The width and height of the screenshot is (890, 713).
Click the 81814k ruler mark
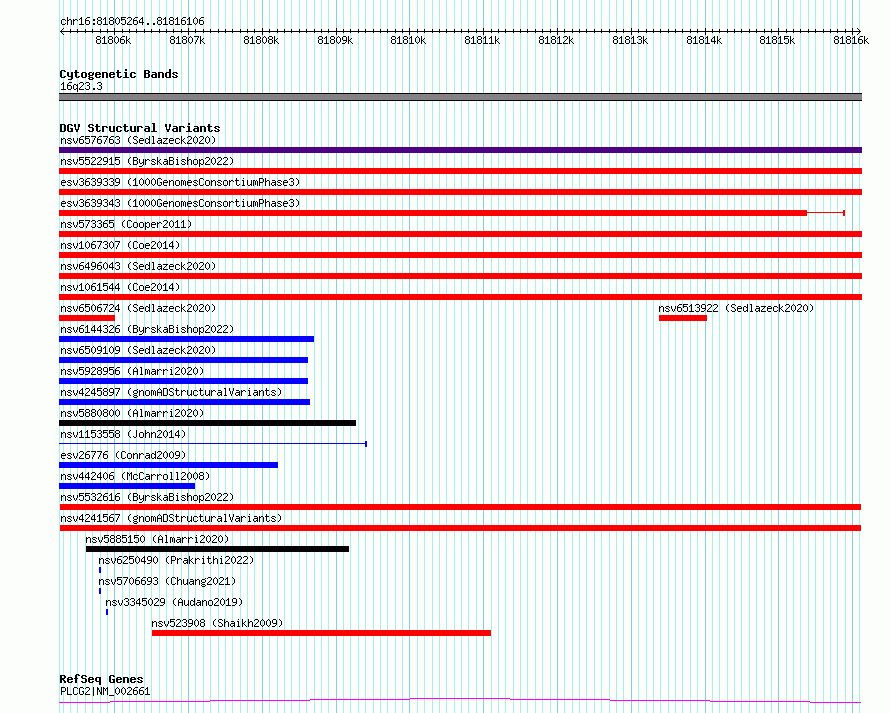pyautogui.click(x=704, y=40)
